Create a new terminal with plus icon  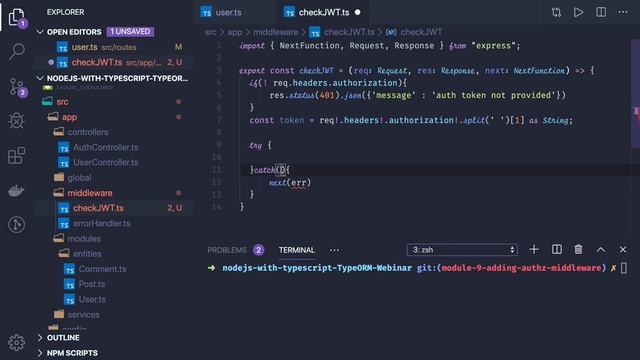(534, 249)
